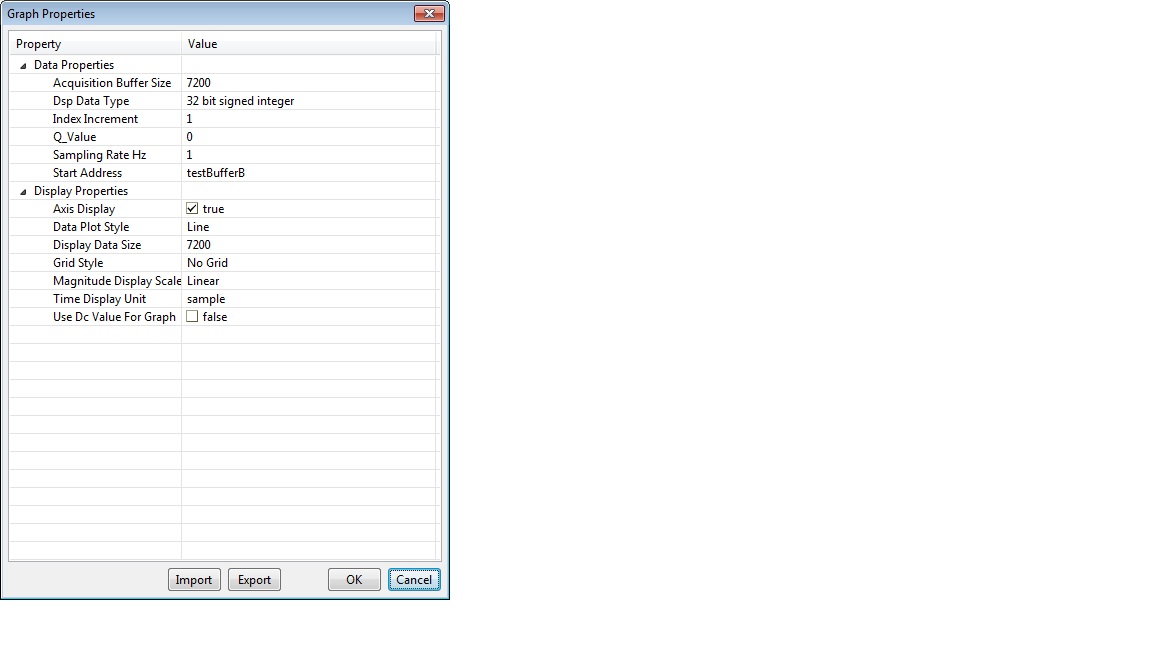Viewport: 1152px width, 648px height.
Task: Change the Sampling Rate Hz value
Action: 310,155
